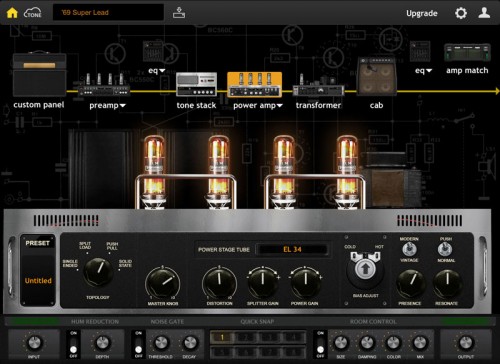Image resolution: width=500 pixels, height=364 pixels.
Task: Go to the Home screen icon
Action: (x=12, y=13)
